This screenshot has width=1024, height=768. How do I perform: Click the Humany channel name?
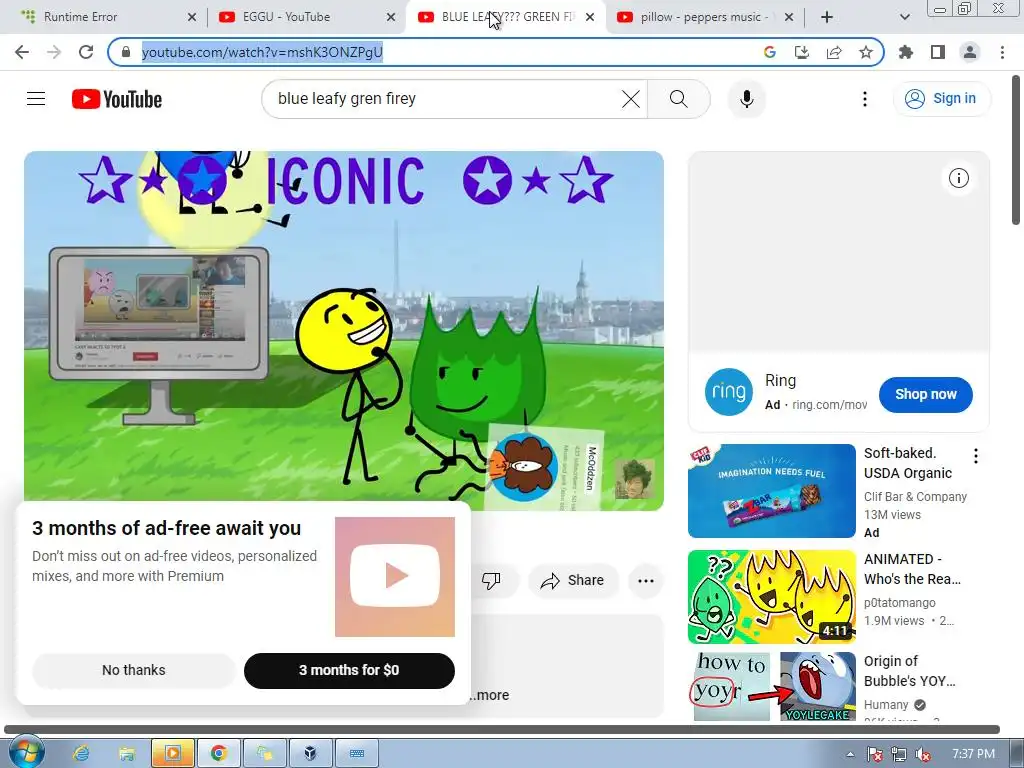pyautogui.click(x=886, y=705)
